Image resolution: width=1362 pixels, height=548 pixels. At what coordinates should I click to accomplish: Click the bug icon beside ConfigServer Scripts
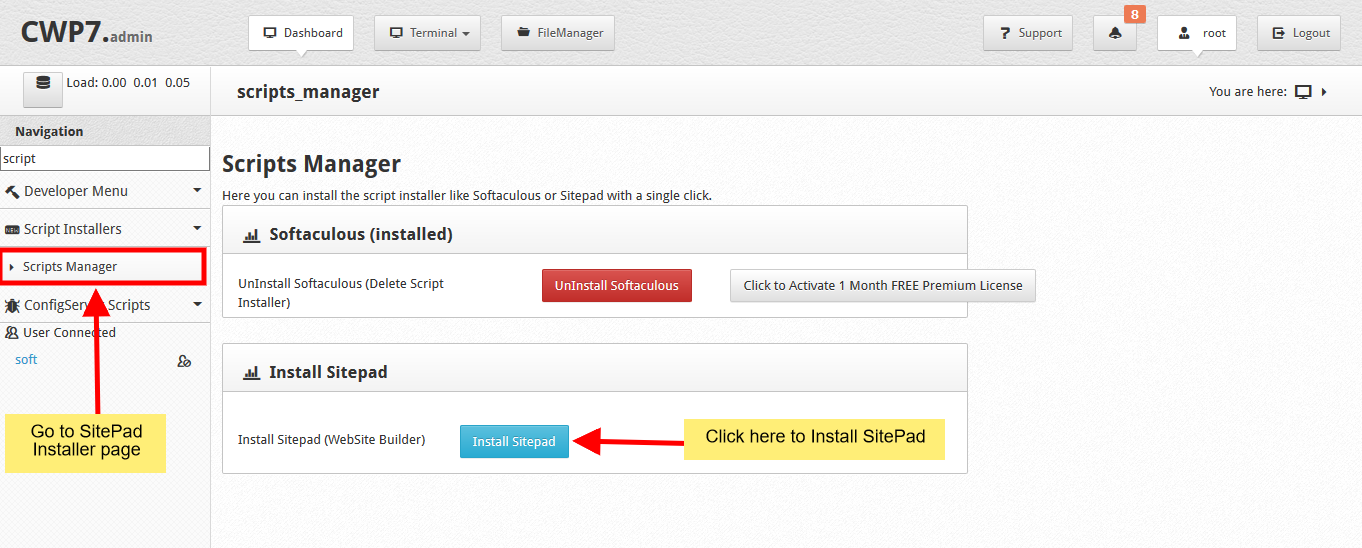[12, 305]
